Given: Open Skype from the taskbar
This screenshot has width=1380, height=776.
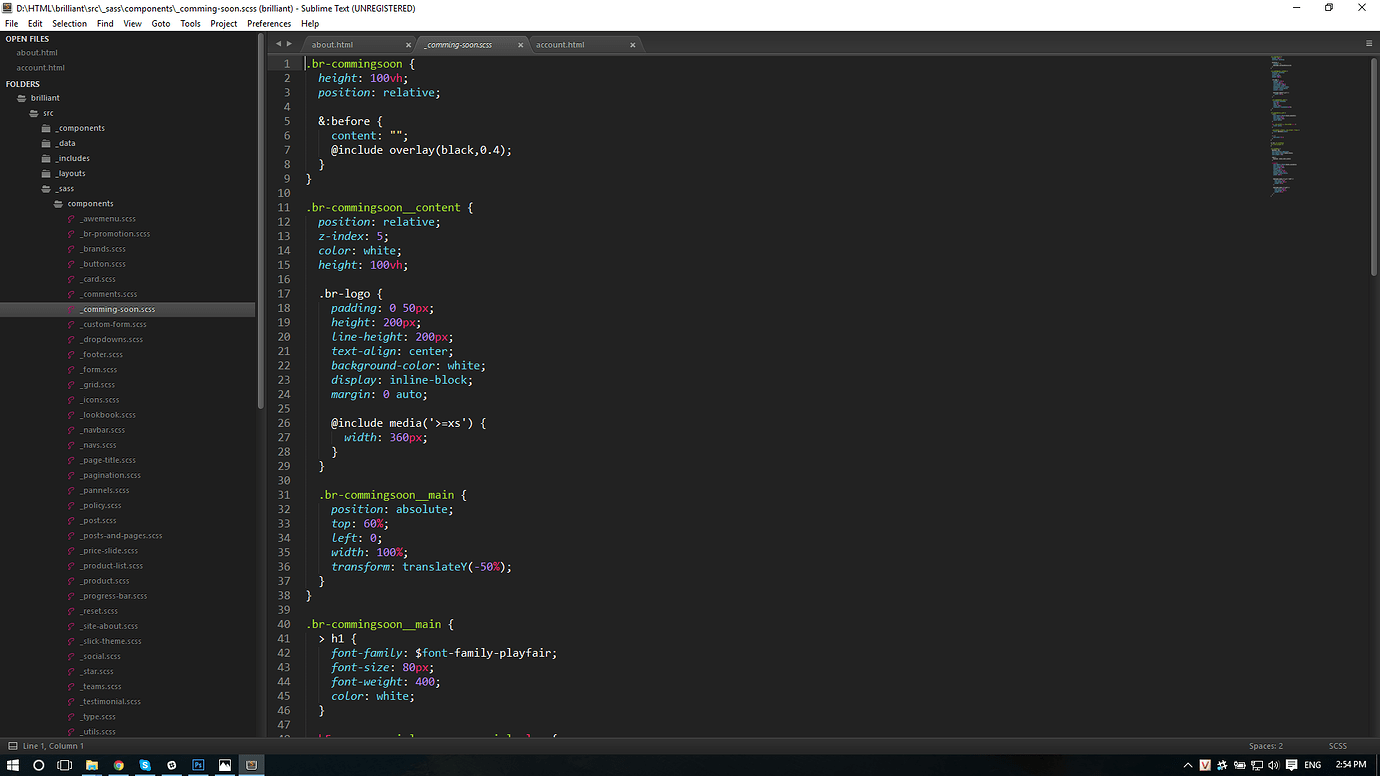Looking at the screenshot, I should [x=145, y=765].
